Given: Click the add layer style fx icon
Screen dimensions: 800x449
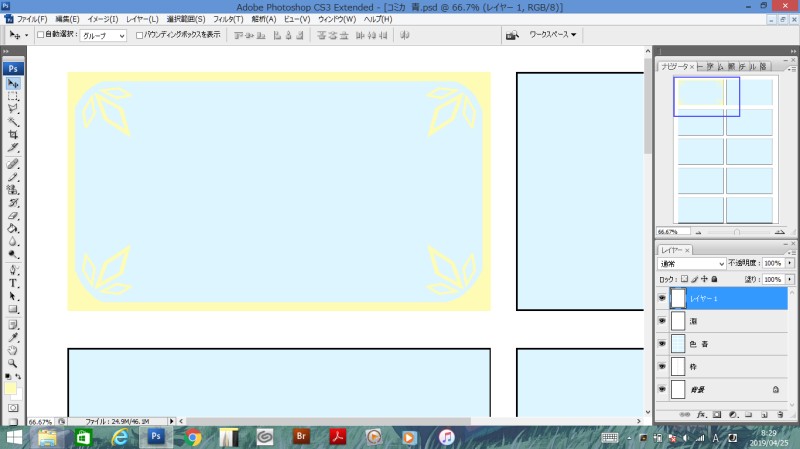Looking at the screenshot, I should pos(702,415).
